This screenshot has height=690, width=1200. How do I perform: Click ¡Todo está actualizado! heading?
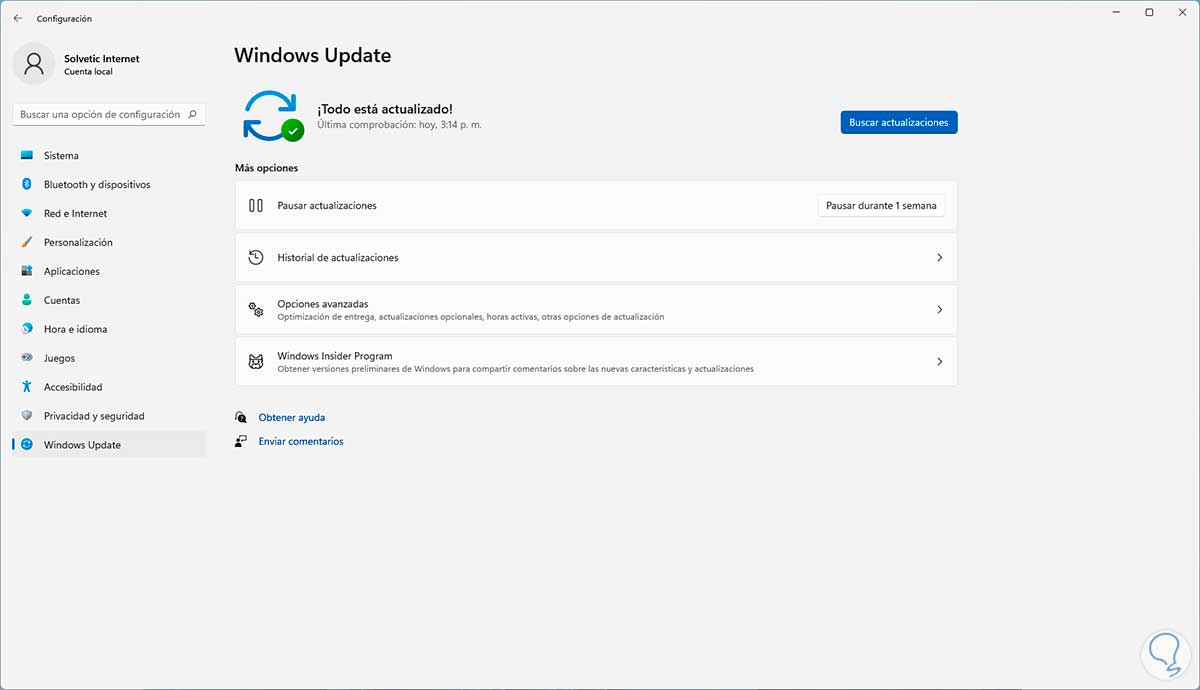pyautogui.click(x=385, y=108)
